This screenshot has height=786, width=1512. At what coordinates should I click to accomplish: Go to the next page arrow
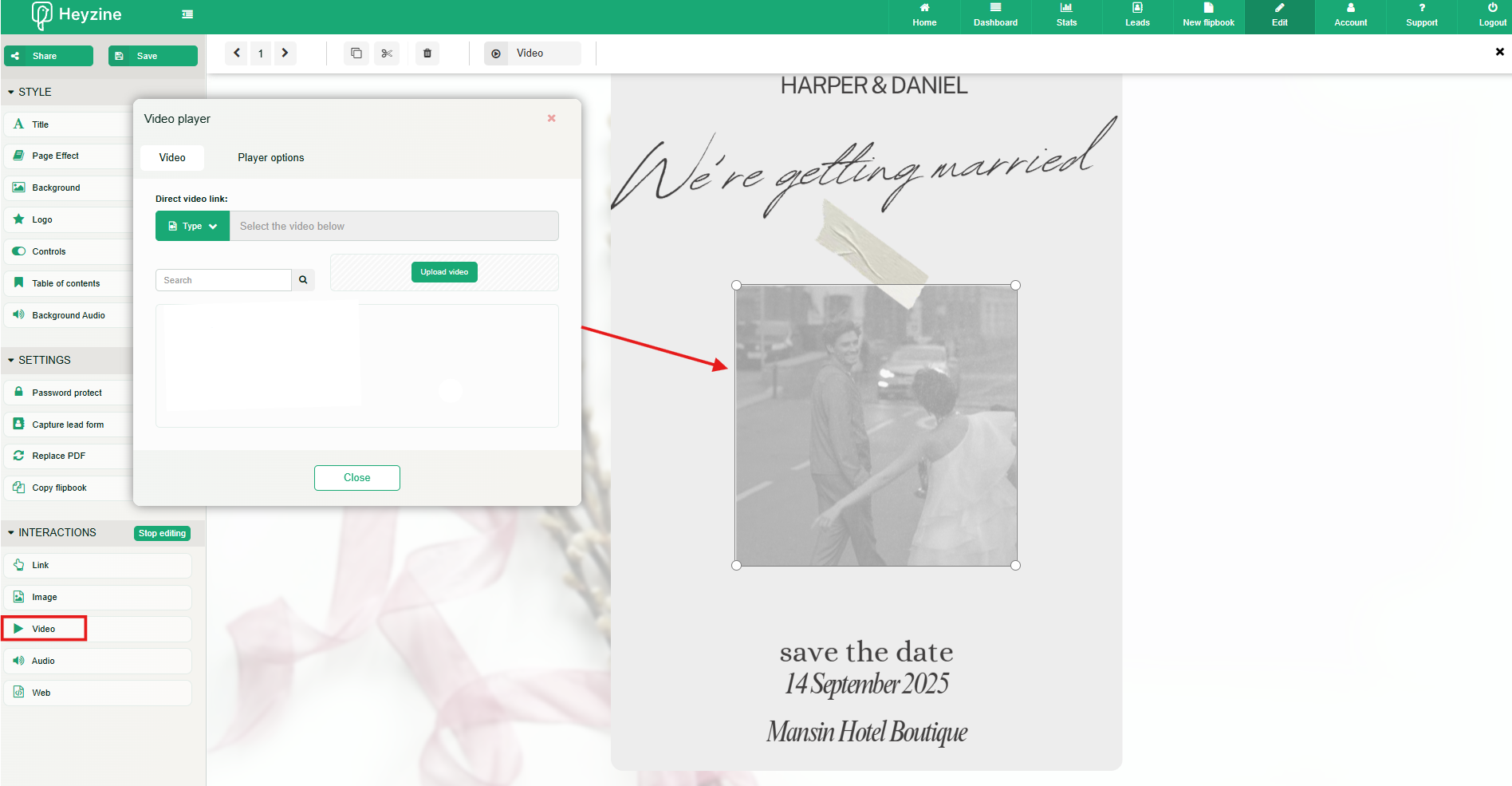tap(285, 53)
